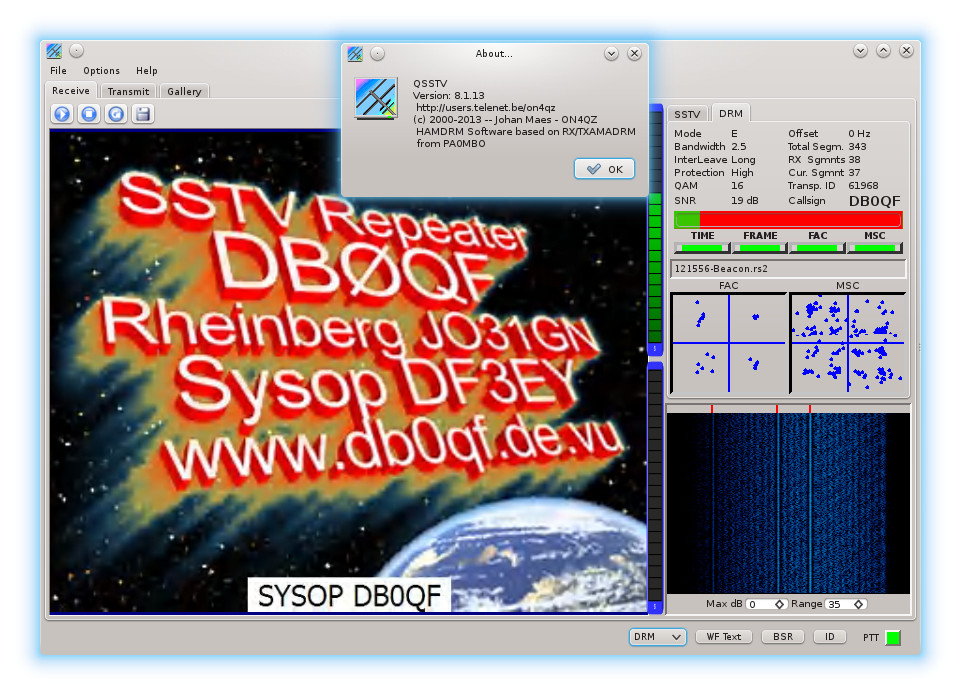Click the Protection value High
The width and height of the screenshot is (961, 695).
[x=742, y=172]
